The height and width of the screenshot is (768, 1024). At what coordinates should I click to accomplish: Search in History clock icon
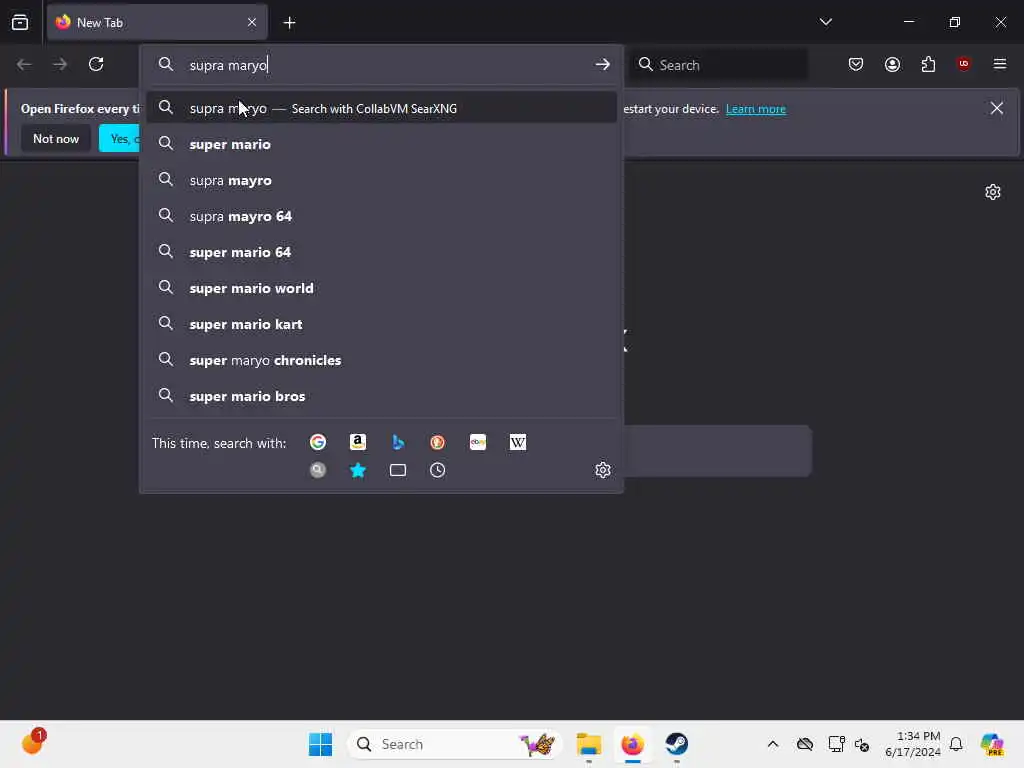(438, 470)
